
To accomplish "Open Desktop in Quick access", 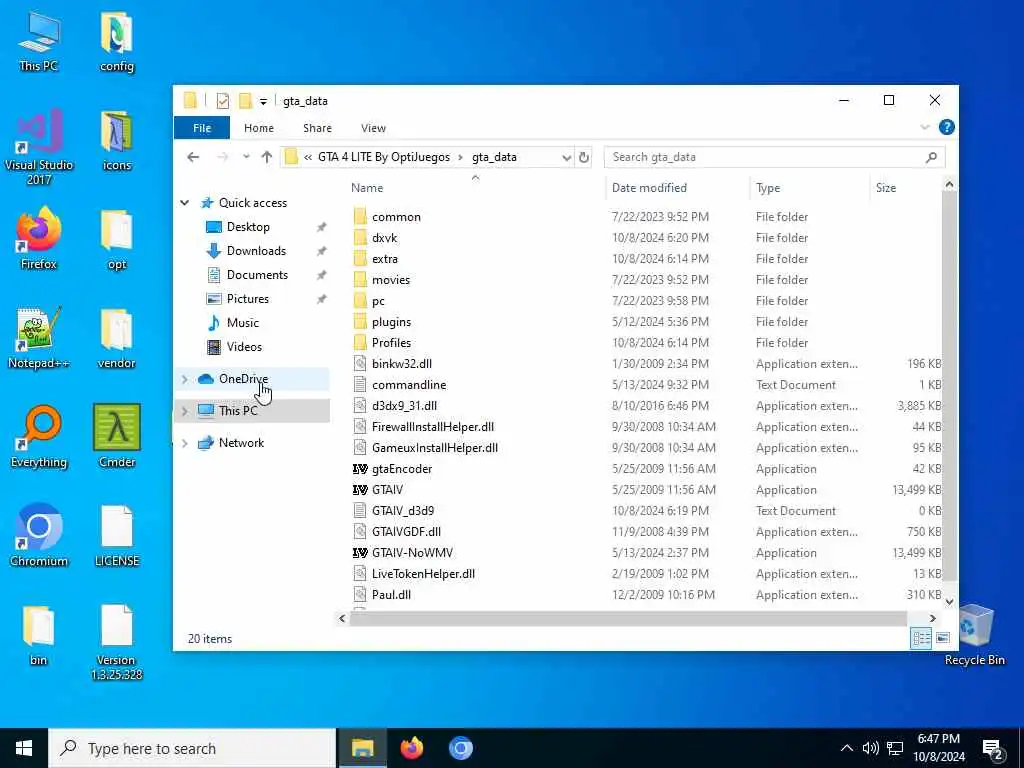I will (x=248, y=227).
